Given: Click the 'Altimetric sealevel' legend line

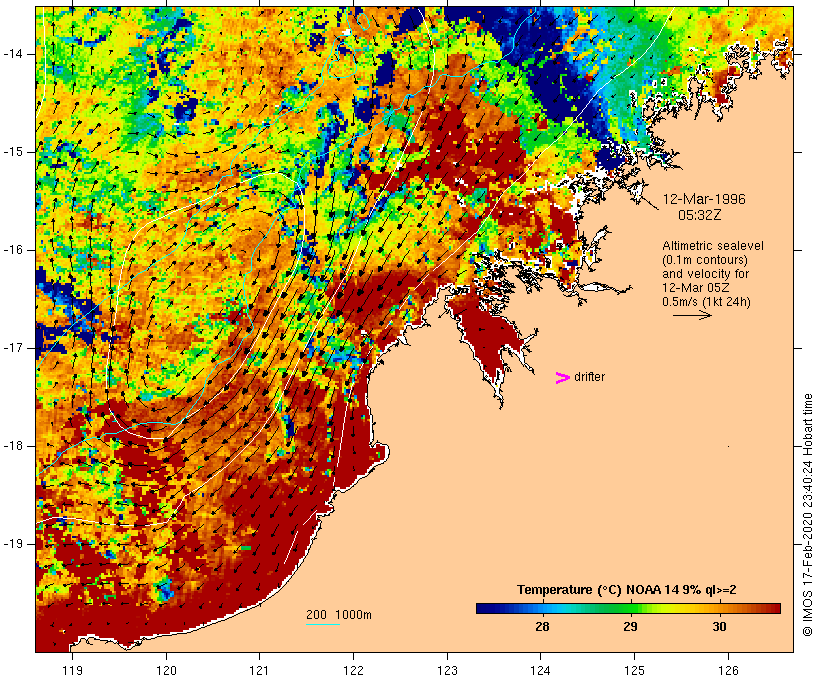Looking at the screenshot, I should 713,246.
